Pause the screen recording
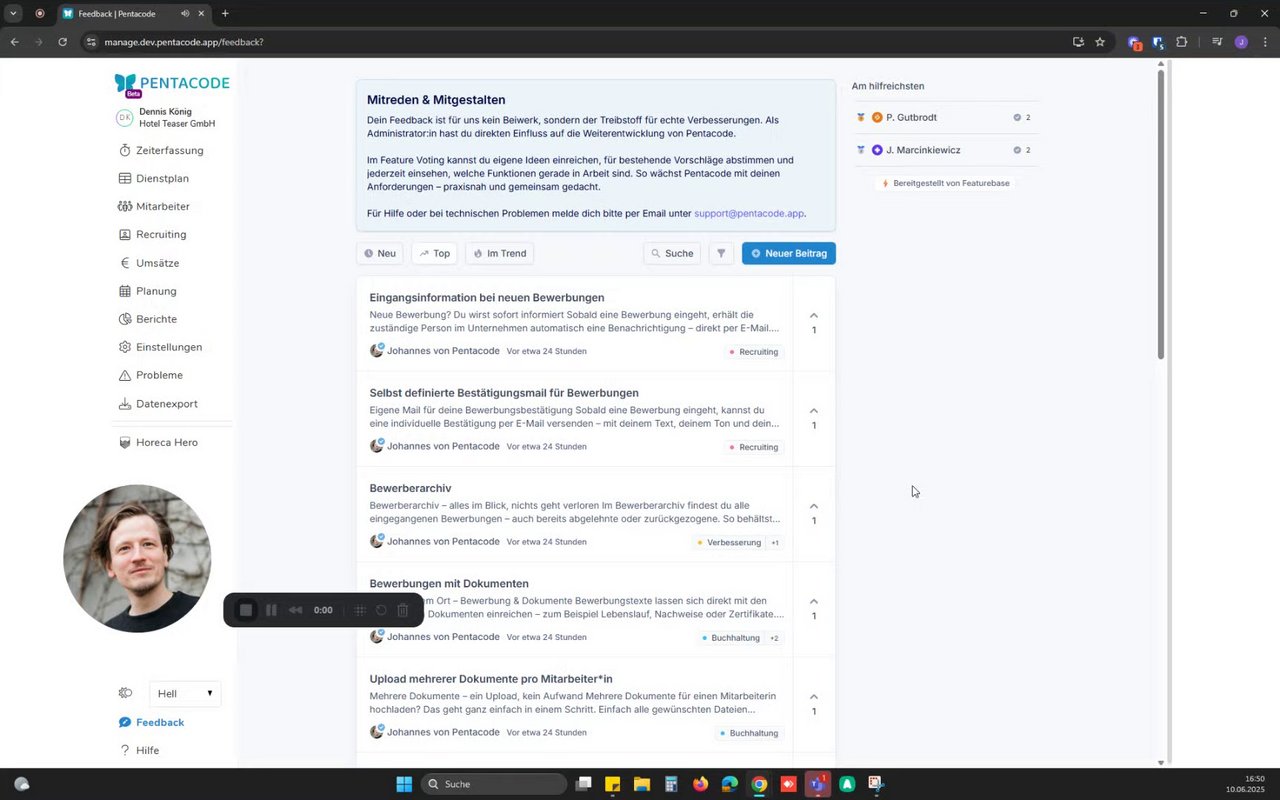1280x800 pixels. pos(271,610)
